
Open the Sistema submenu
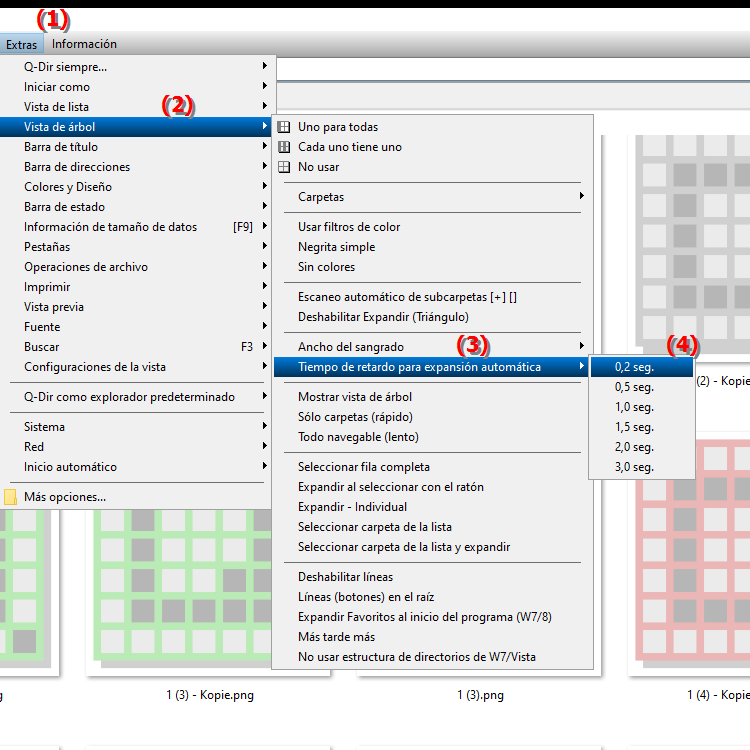136,427
